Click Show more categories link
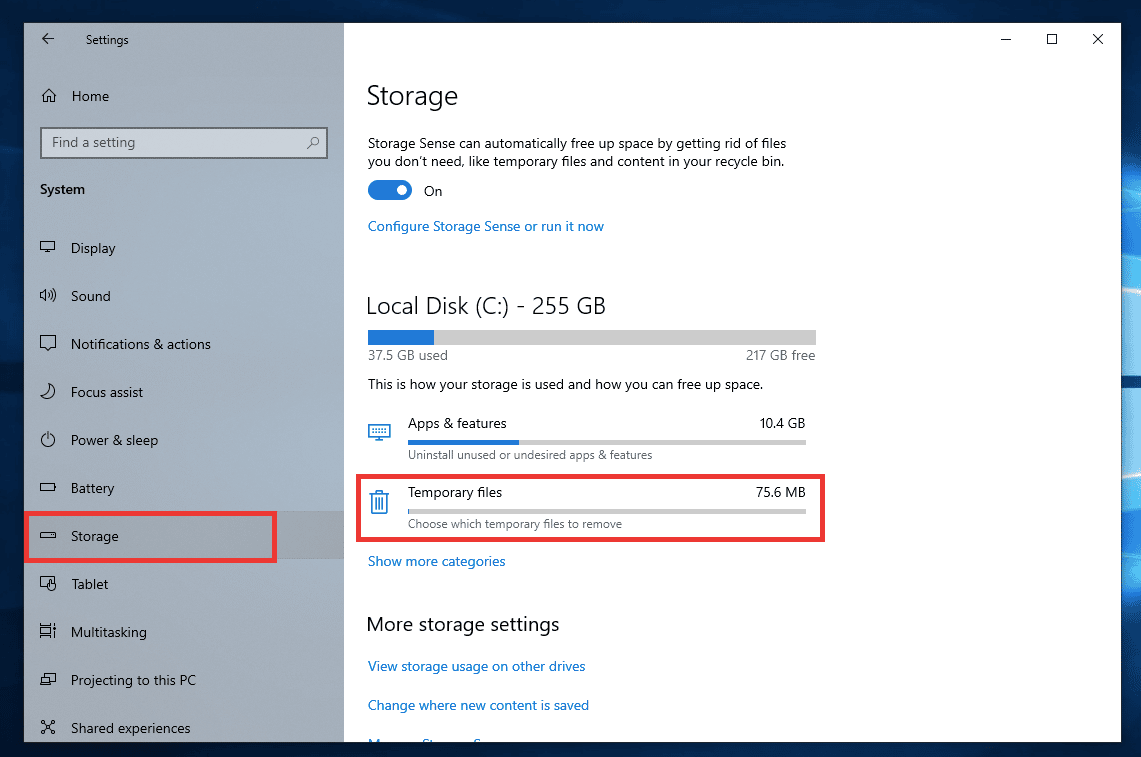 [x=437, y=561]
